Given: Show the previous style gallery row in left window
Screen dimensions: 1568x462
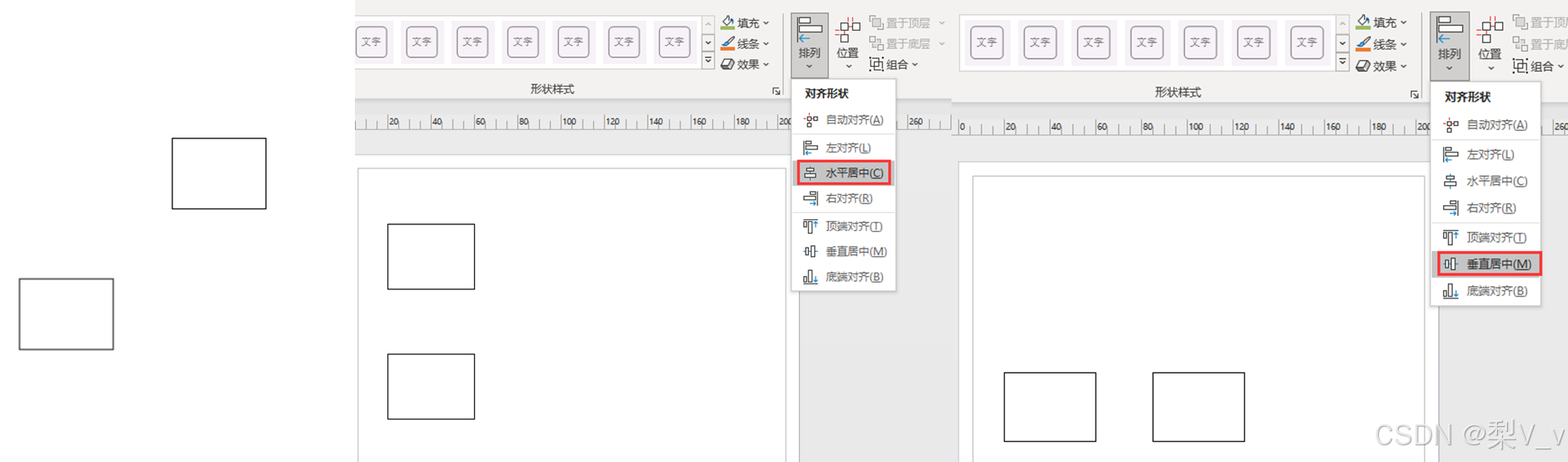Looking at the screenshot, I should pyautogui.click(x=708, y=24).
